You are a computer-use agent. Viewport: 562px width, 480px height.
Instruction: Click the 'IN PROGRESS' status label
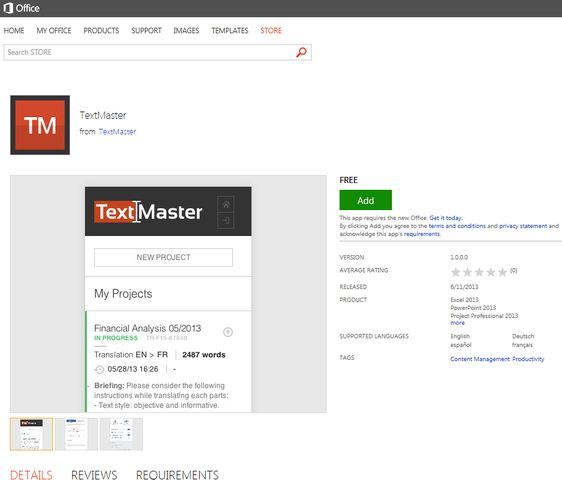point(116,338)
